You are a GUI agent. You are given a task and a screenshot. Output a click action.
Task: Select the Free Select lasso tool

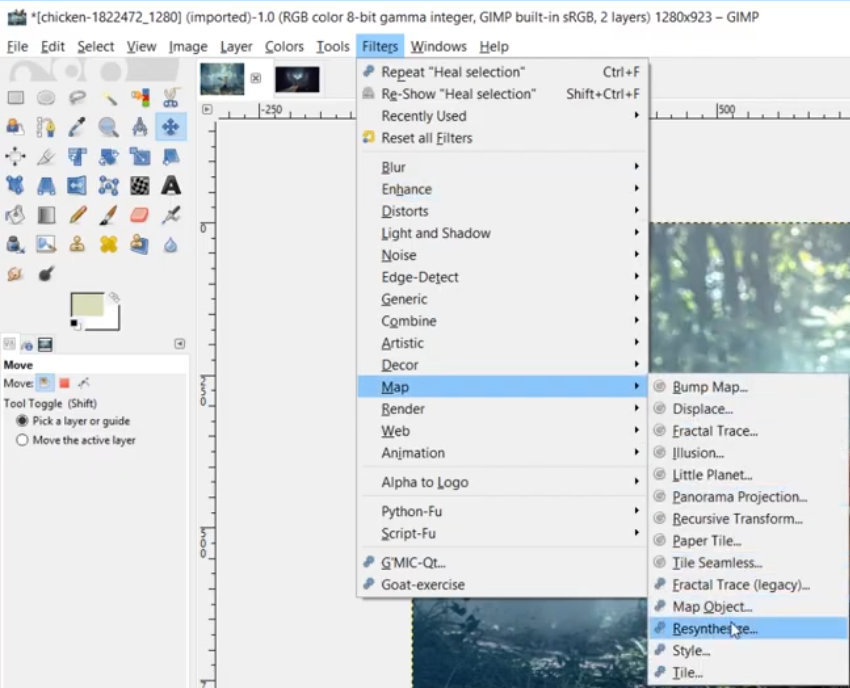point(77,98)
